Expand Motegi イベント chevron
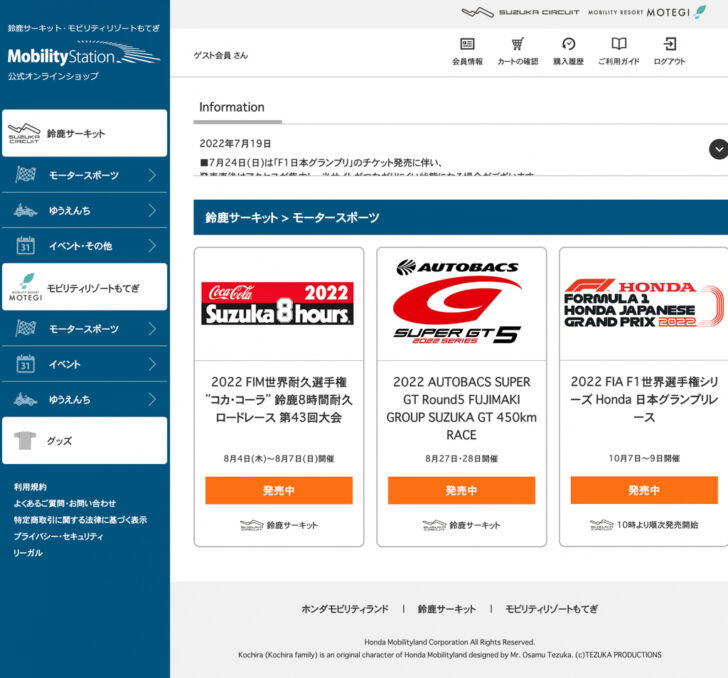The width and height of the screenshot is (728, 678). 152,364
